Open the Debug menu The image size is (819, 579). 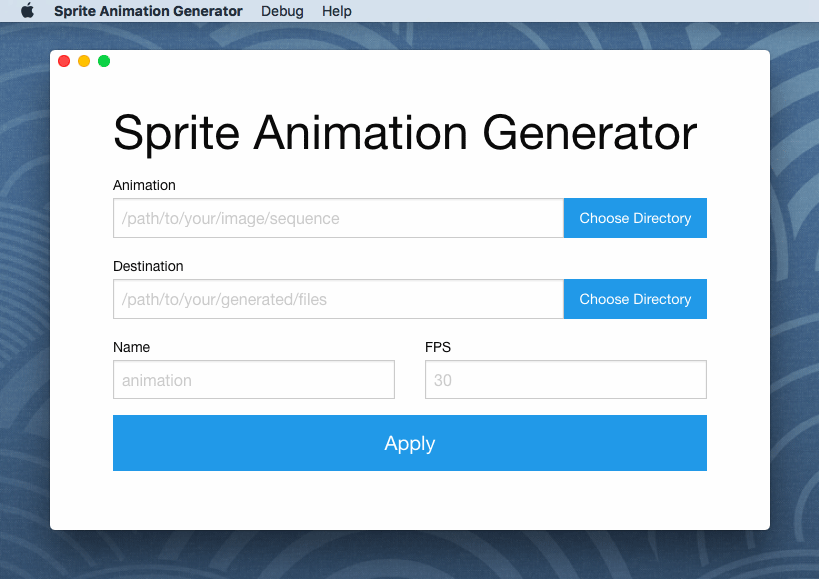pyautogui.click(x=282, y=11)
